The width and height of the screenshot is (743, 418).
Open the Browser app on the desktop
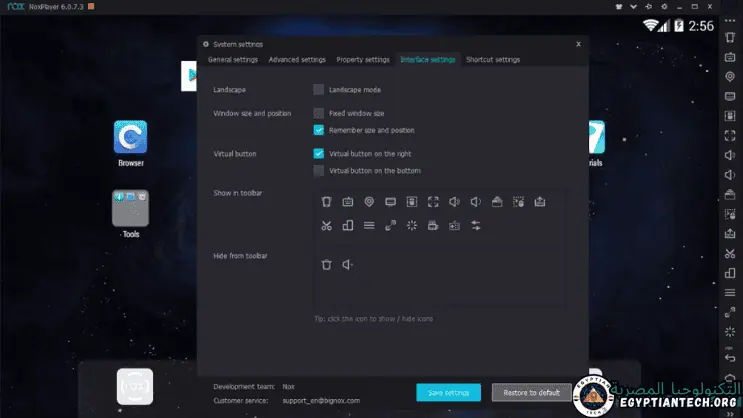(131, 139)
